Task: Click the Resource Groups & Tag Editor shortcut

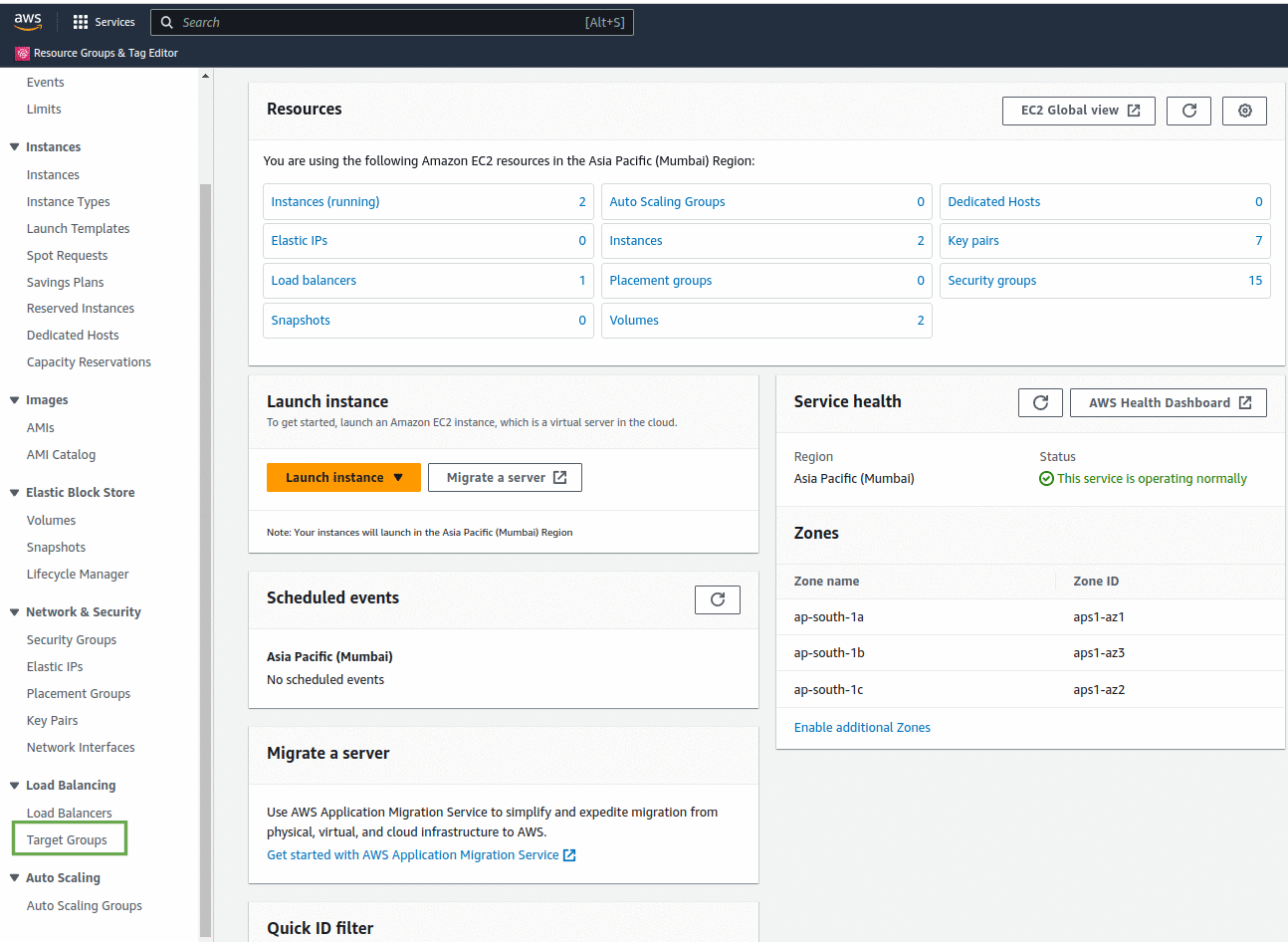Action: (97, 53)
